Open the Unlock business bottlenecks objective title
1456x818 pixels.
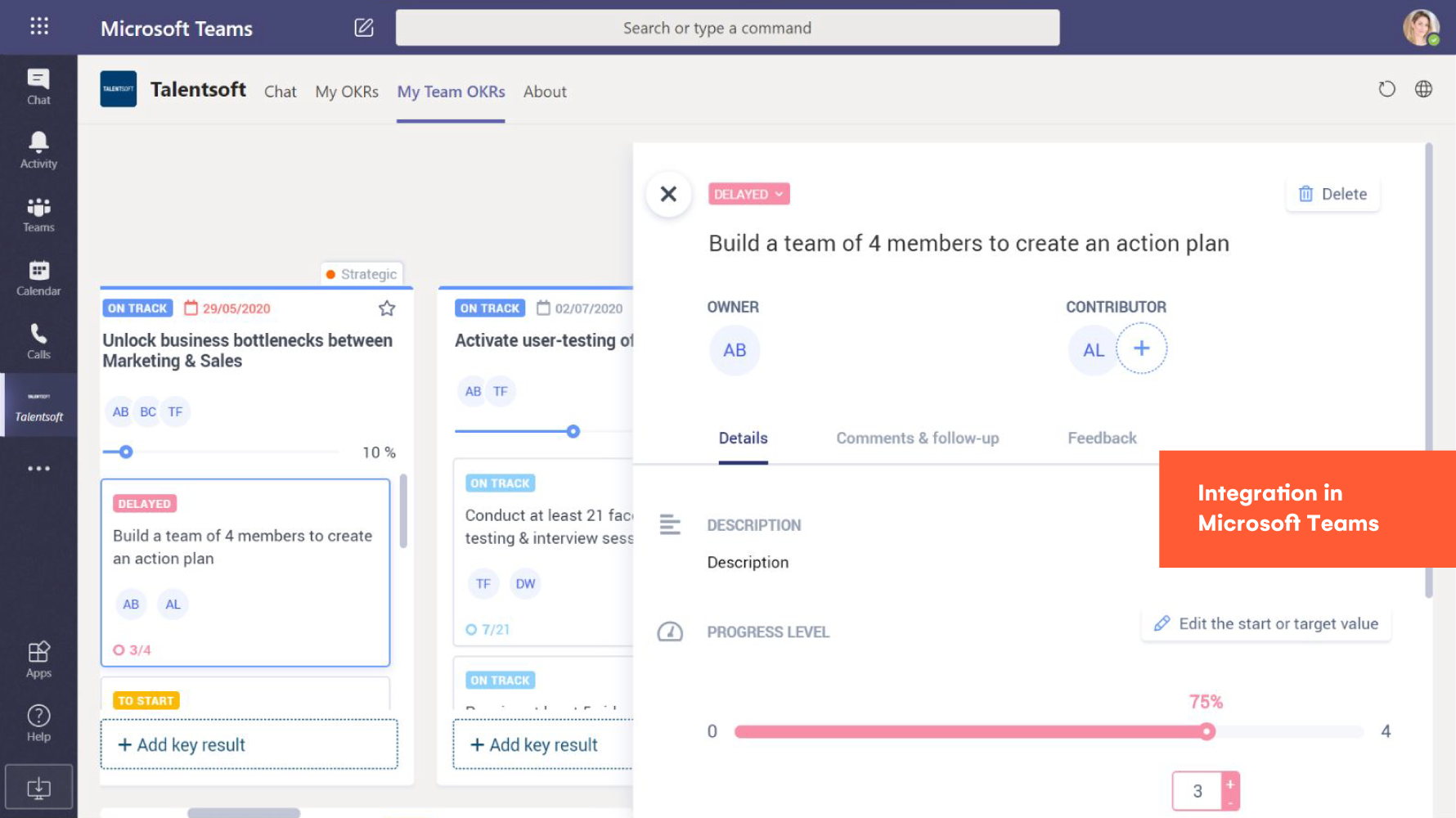[247, 350]
